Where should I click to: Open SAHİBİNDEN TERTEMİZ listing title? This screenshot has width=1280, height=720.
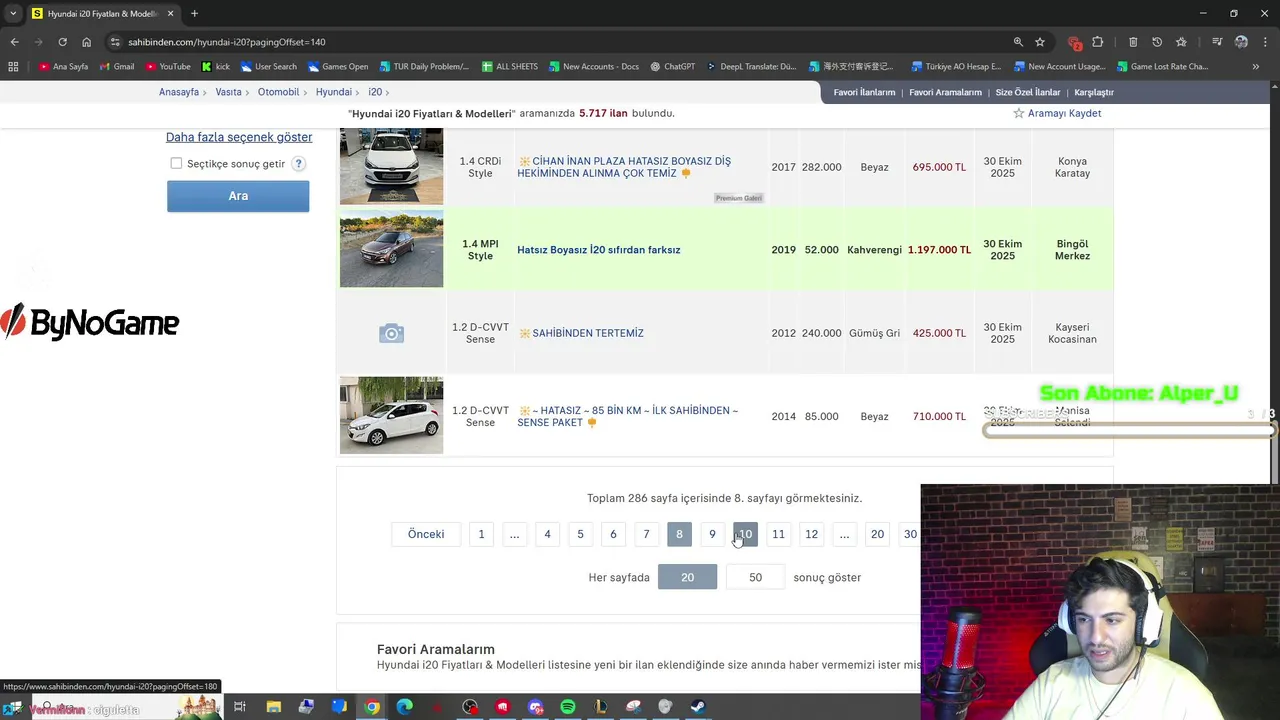588,333
